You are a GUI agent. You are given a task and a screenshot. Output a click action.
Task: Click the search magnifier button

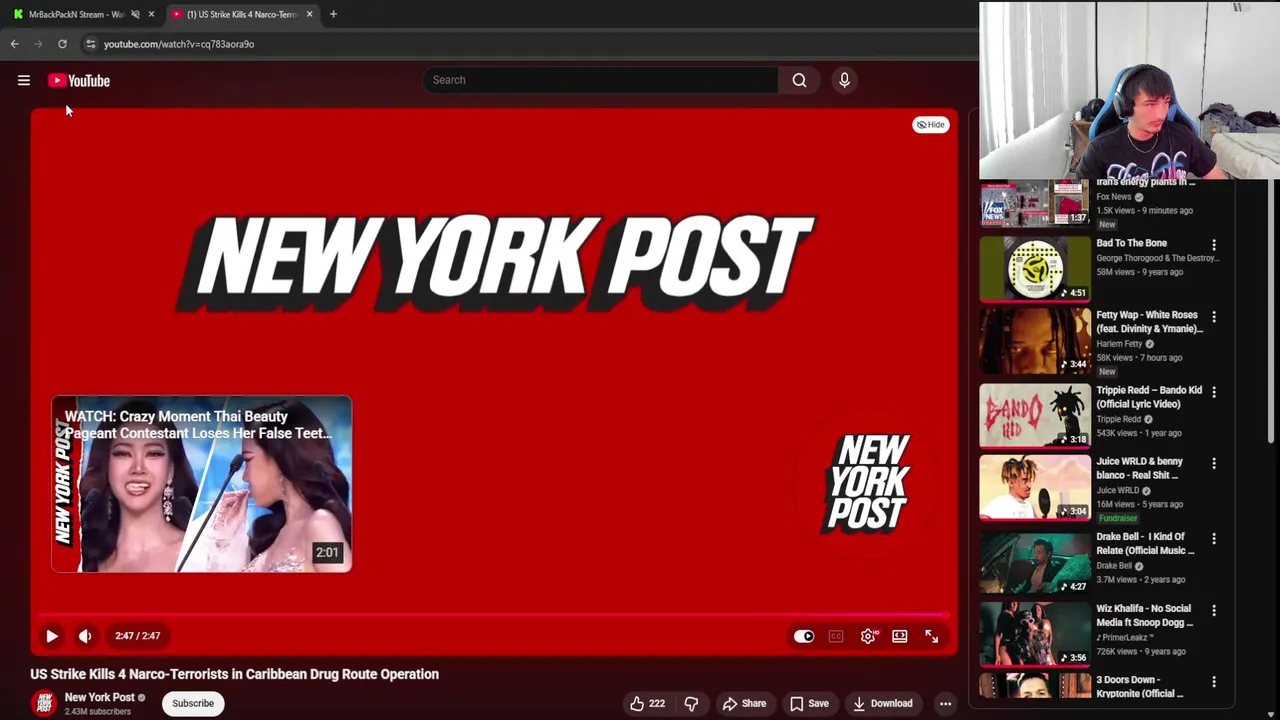click(x=799, y=80)
